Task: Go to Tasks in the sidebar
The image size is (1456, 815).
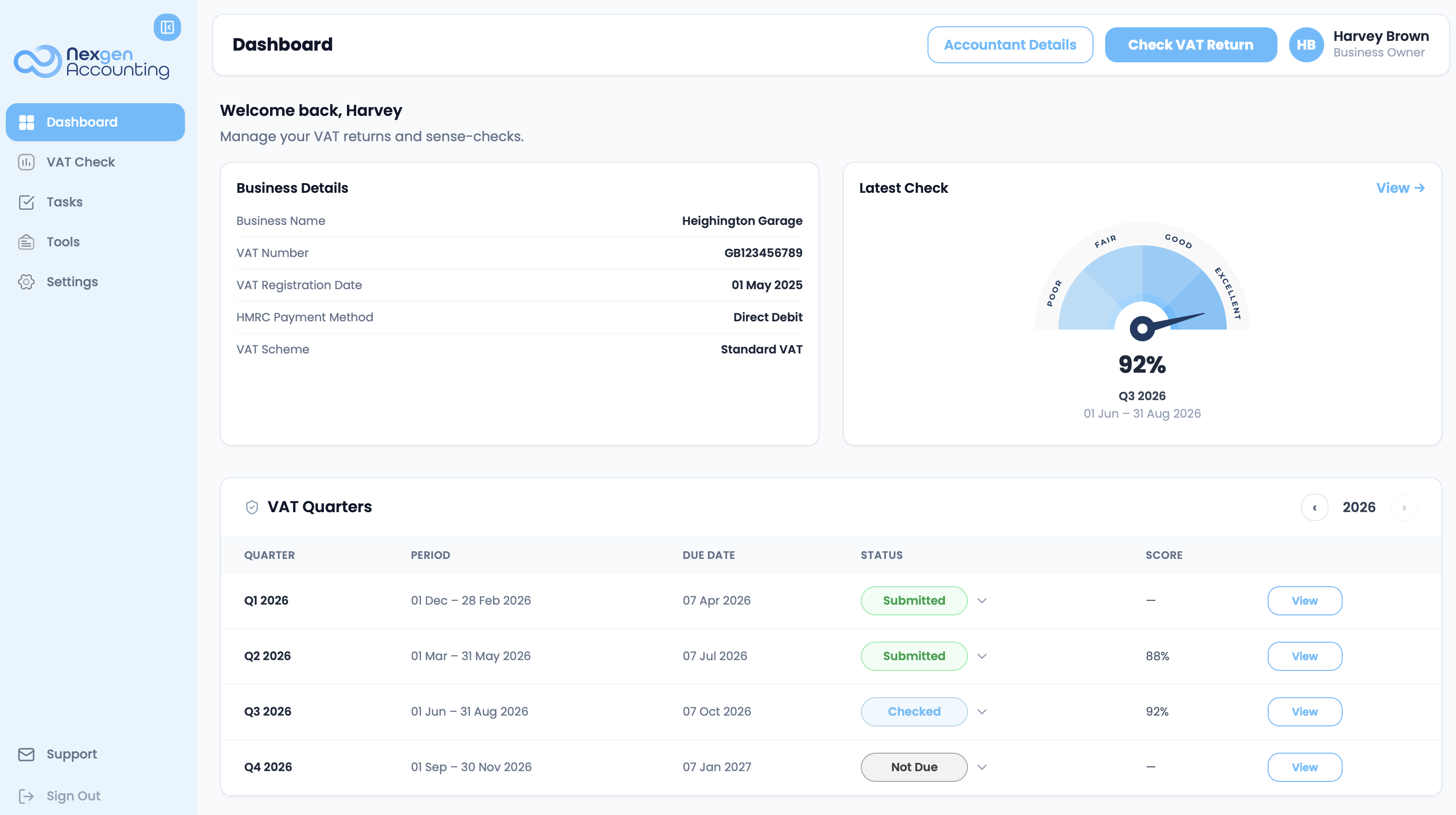Action: (95, 202)
